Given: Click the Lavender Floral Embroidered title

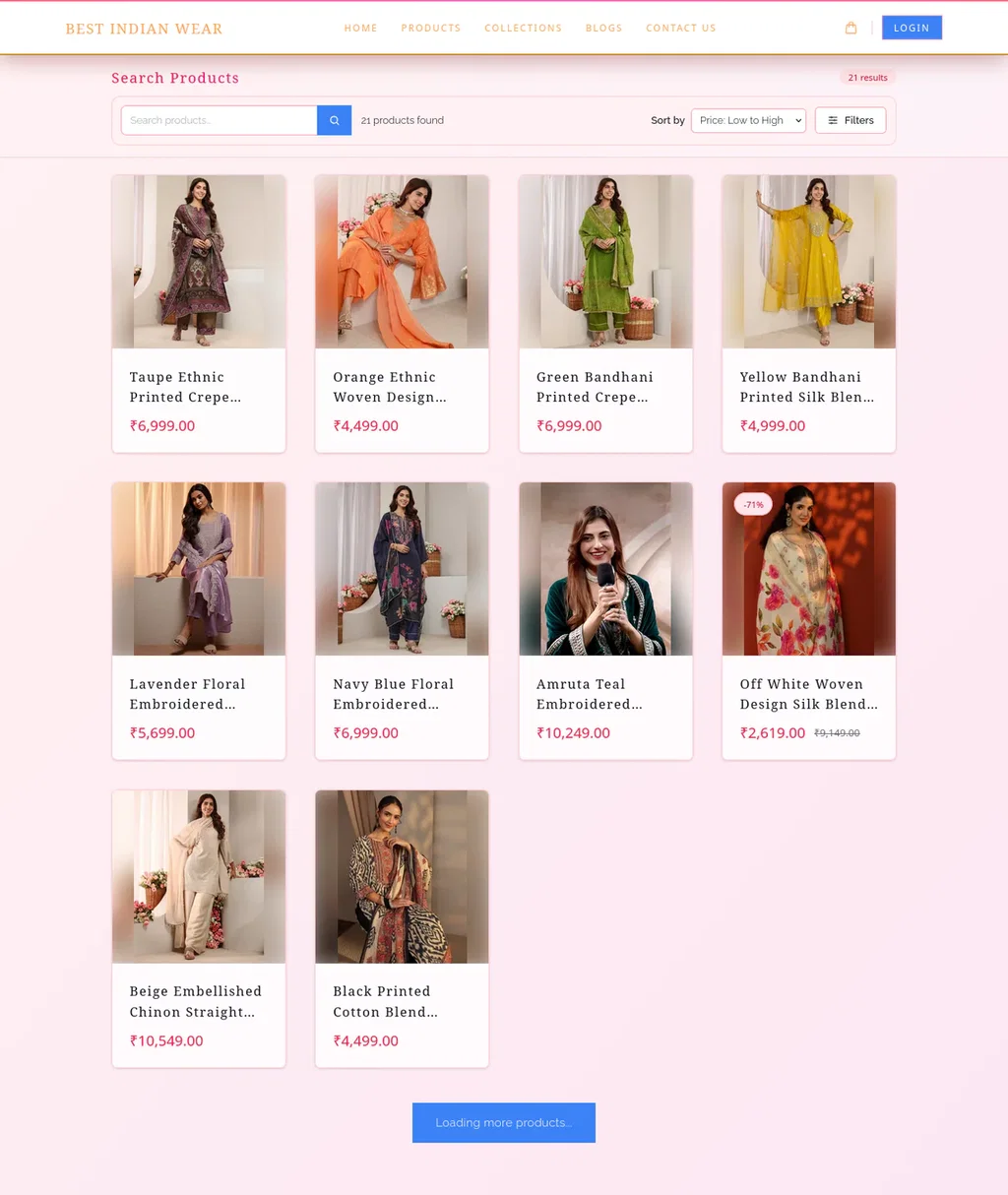Looking at the screenshot, I should (x=187, y=694).
